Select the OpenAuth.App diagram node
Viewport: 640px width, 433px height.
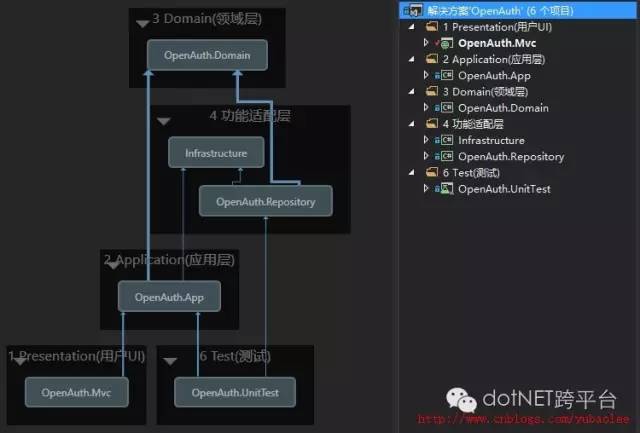[x=169, y=297]
